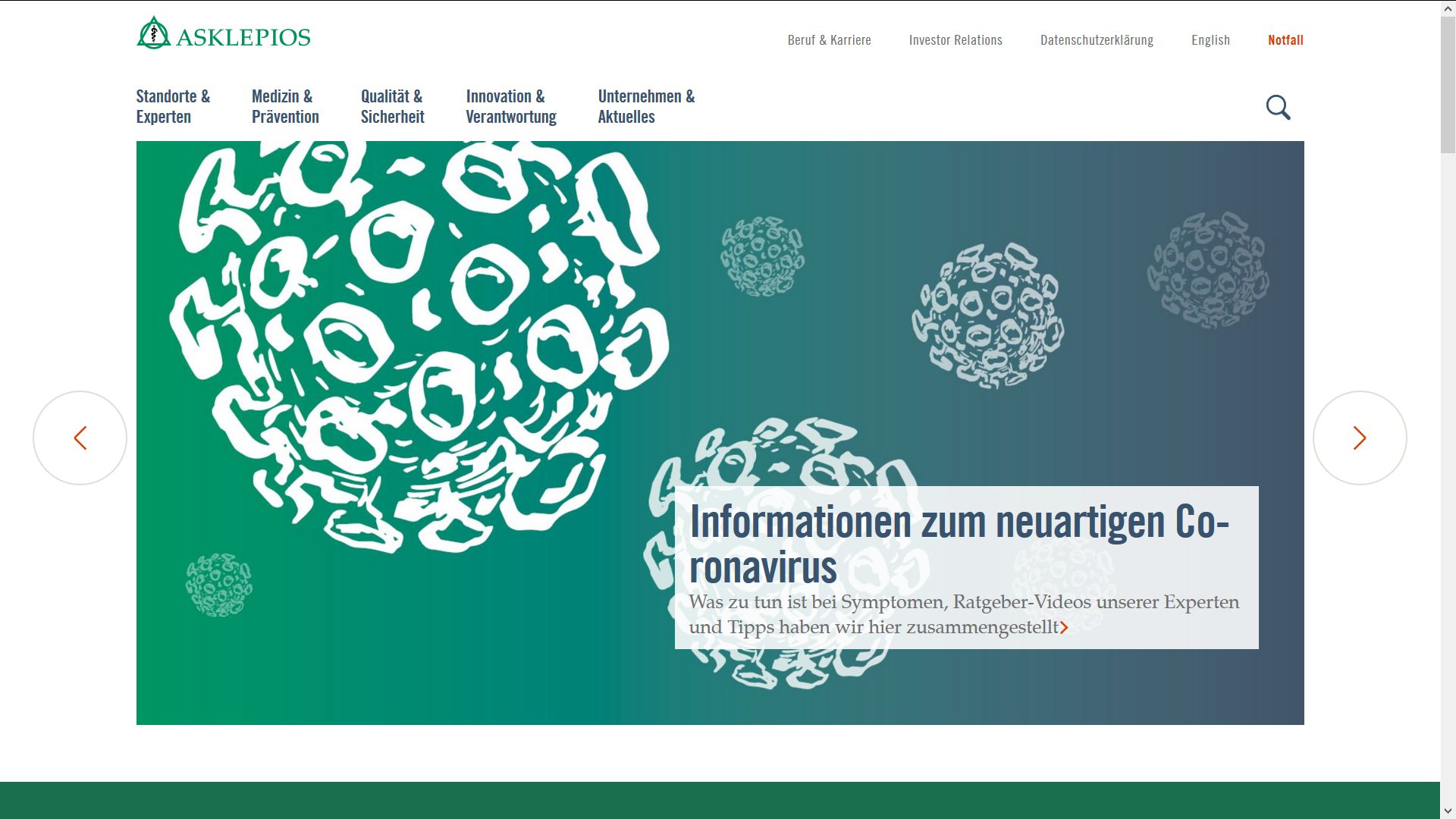Open the search magnifier icon

coord(1278,108)
